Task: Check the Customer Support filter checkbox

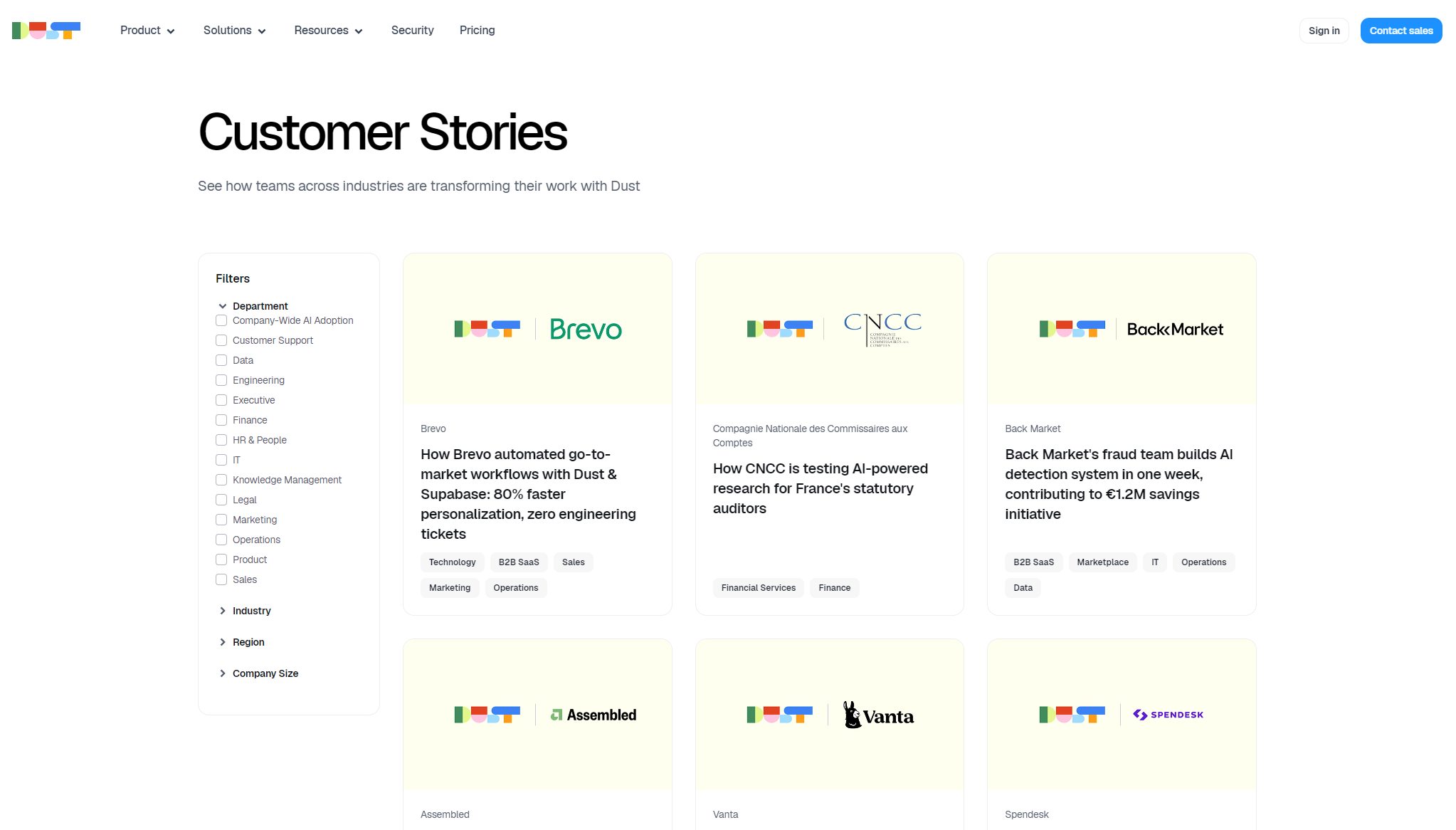Action: [x=221, y=341]
